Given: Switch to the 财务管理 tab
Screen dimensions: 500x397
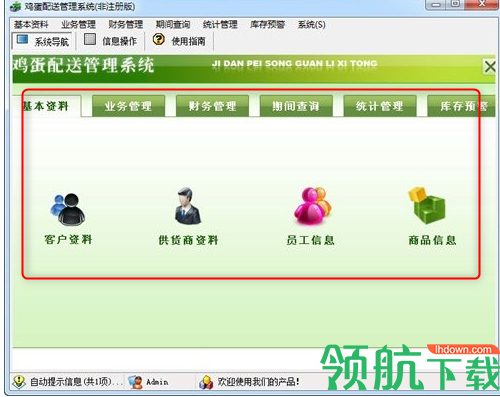Looking at the screenshot, I should pyautogui.click(x=212, y=106).
